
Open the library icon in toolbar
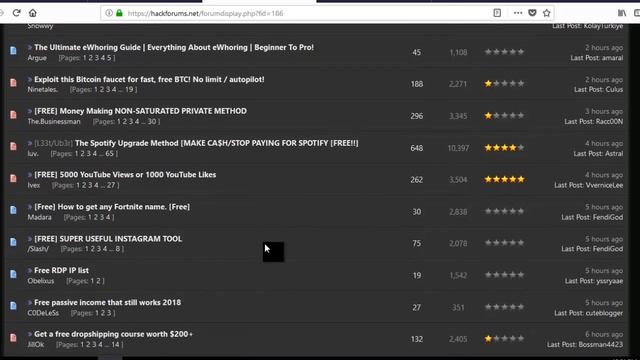(622, 13)
